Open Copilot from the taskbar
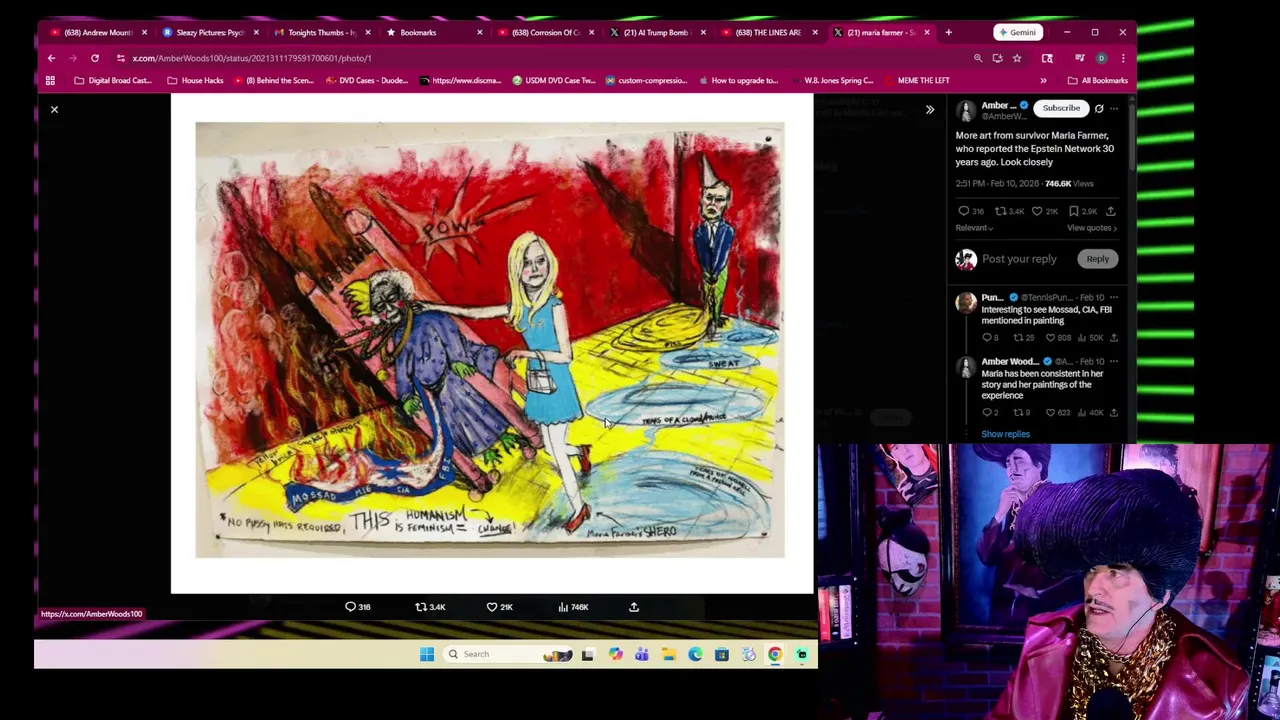The height and width of the screenshot is (720, 1280). coord(615,654)
